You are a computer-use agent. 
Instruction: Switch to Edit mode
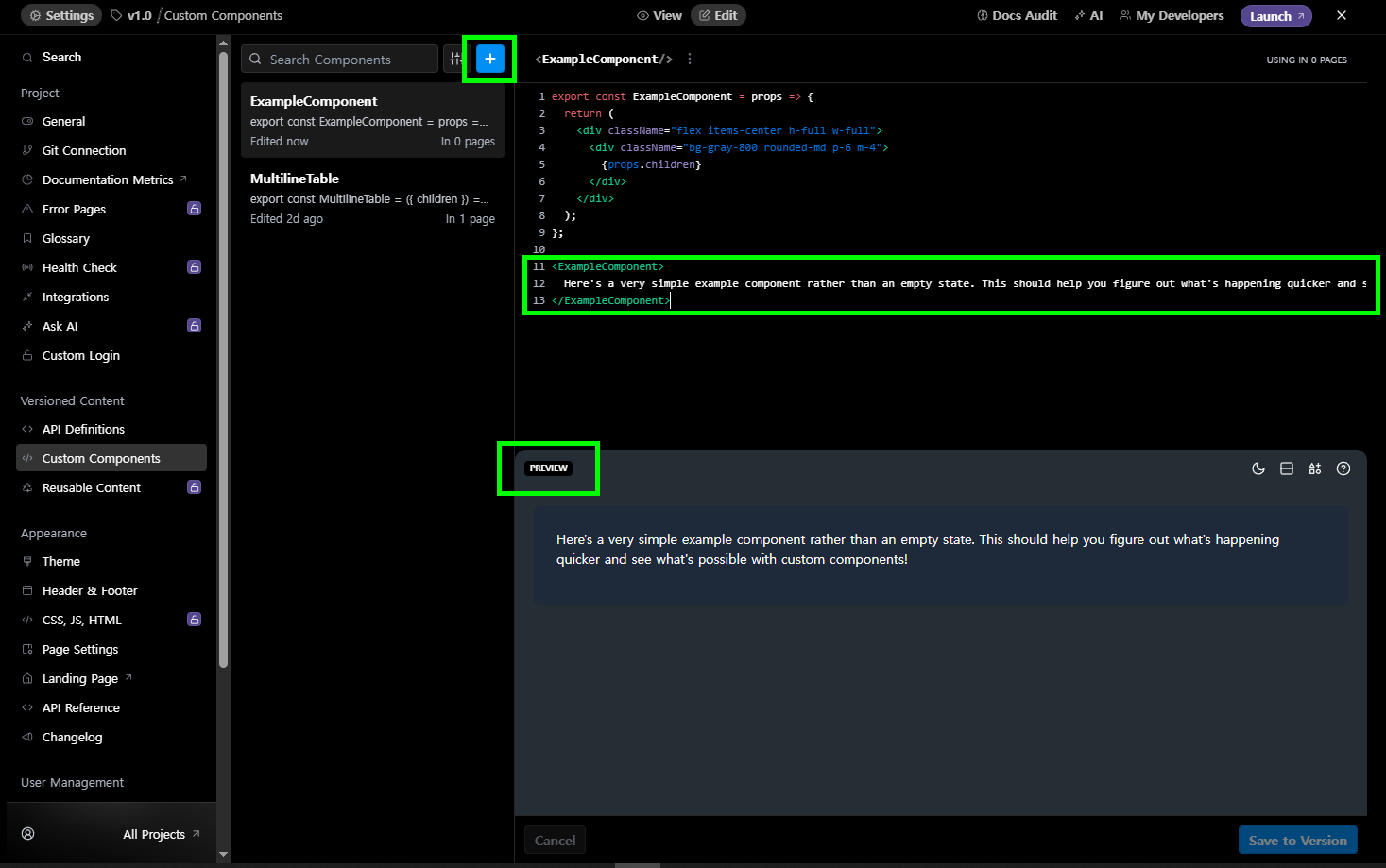click(718, 15)
